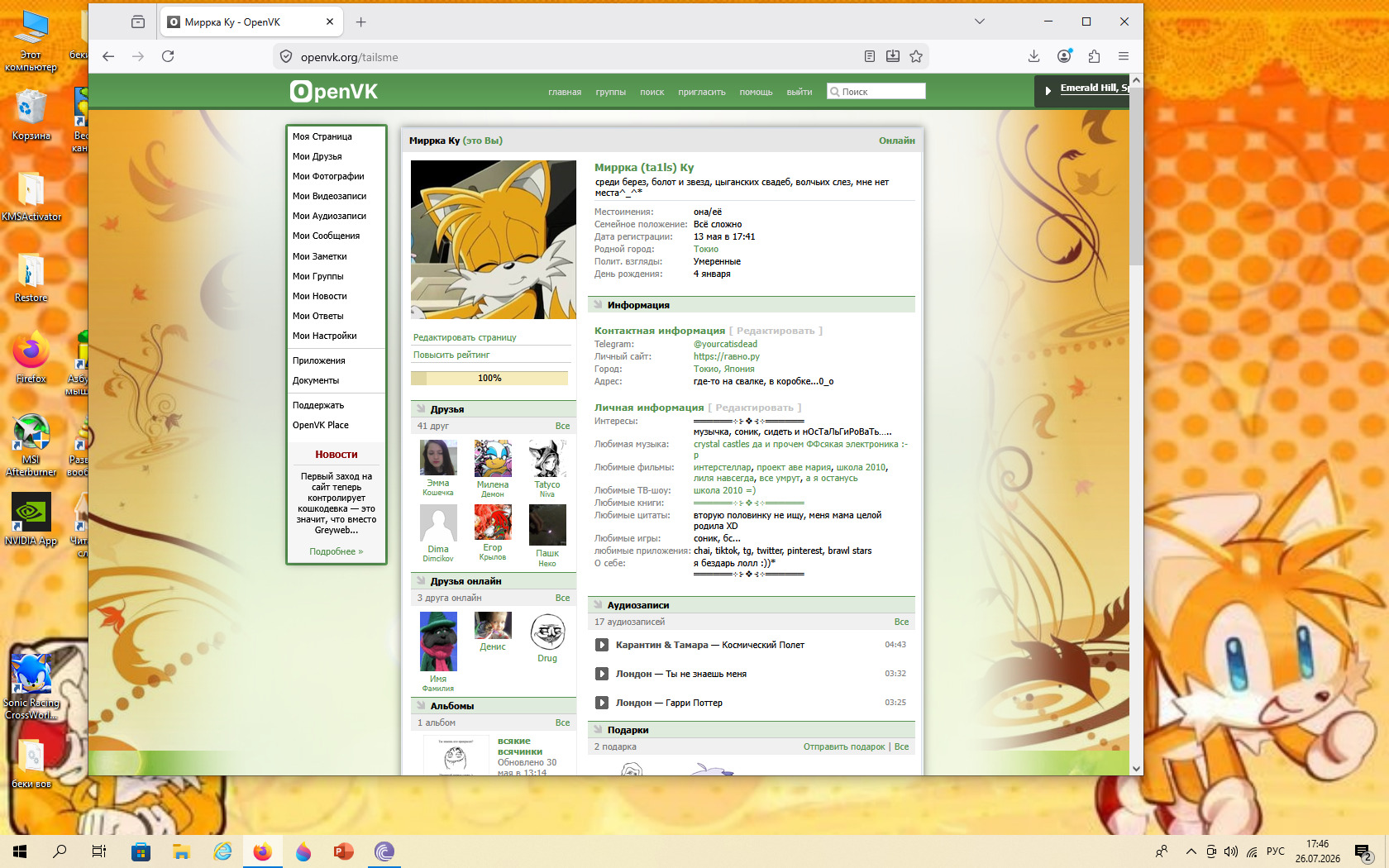The height and width of the screenshot is (868, 1389).
Task: Close the Миррка Ку - OpenVK tab
Action: 330,22
